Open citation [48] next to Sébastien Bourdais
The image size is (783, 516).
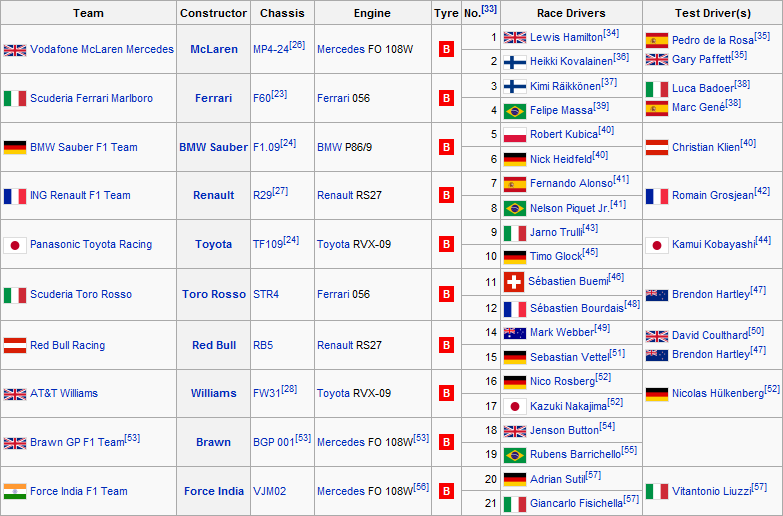click(632, 304)
